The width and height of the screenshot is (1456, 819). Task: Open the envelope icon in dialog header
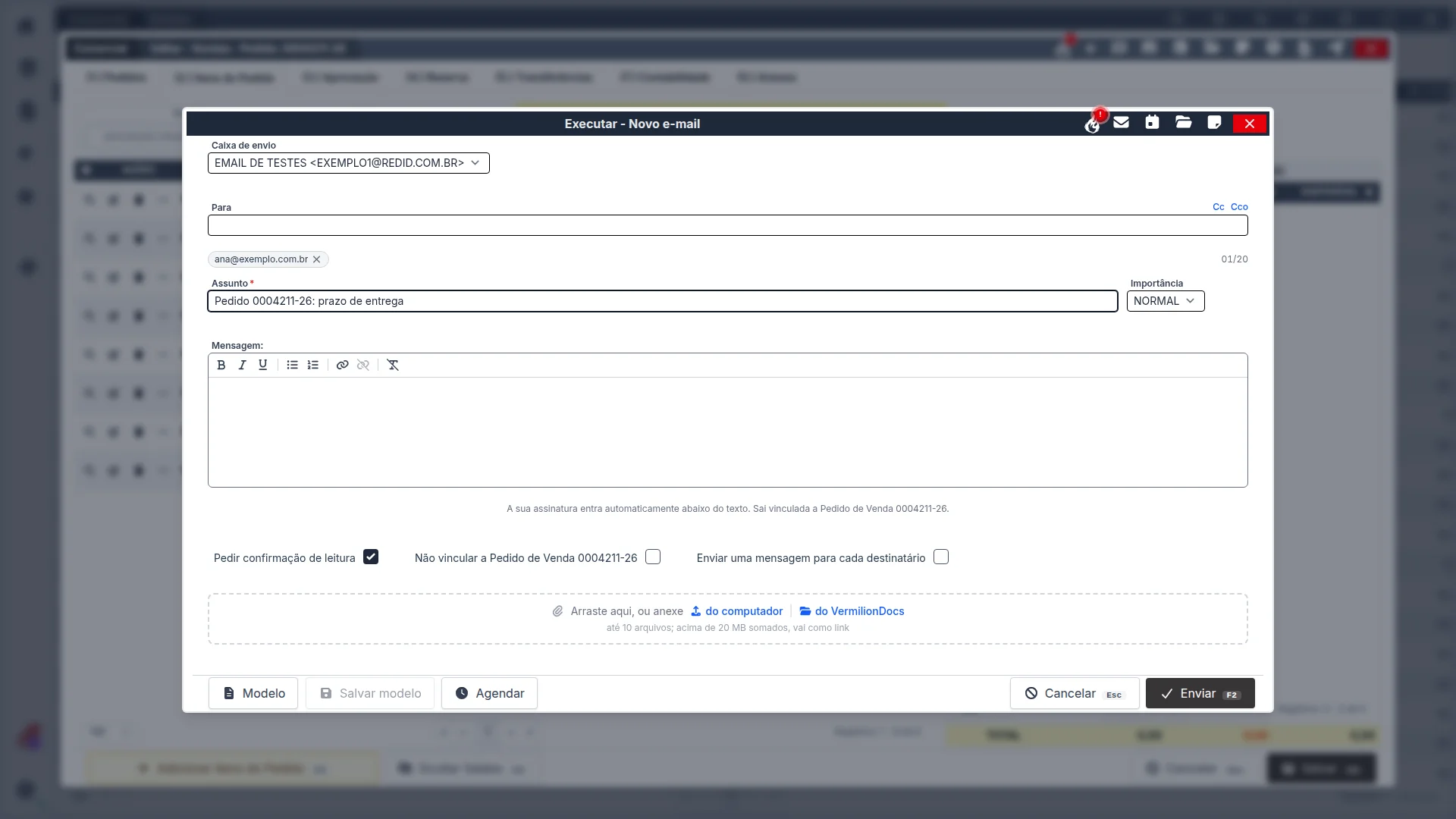click(1122, 123)
